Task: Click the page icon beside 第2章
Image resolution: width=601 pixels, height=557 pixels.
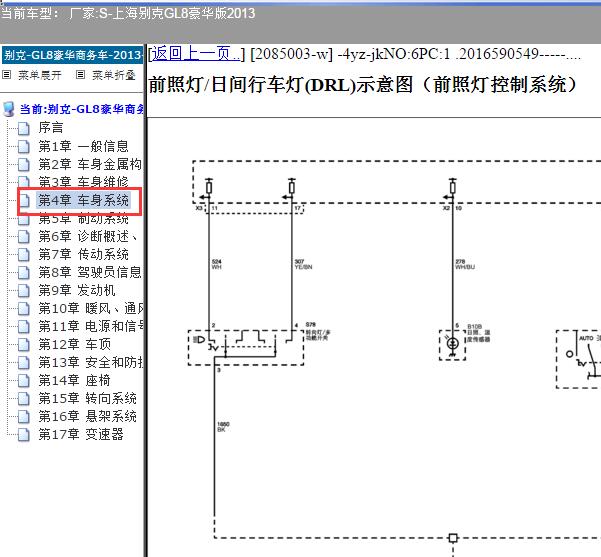Action: 24,164
